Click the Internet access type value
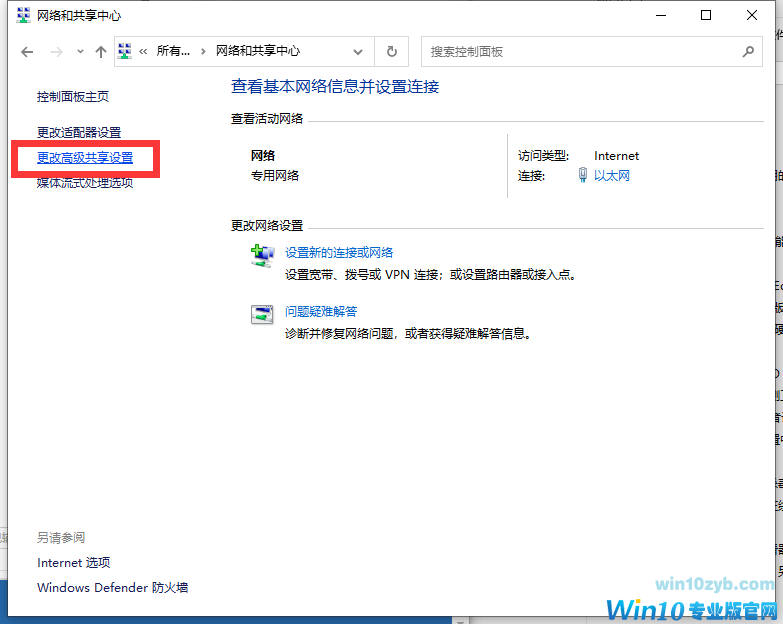This screenshot has height=624, width=783. coord(616,156)
